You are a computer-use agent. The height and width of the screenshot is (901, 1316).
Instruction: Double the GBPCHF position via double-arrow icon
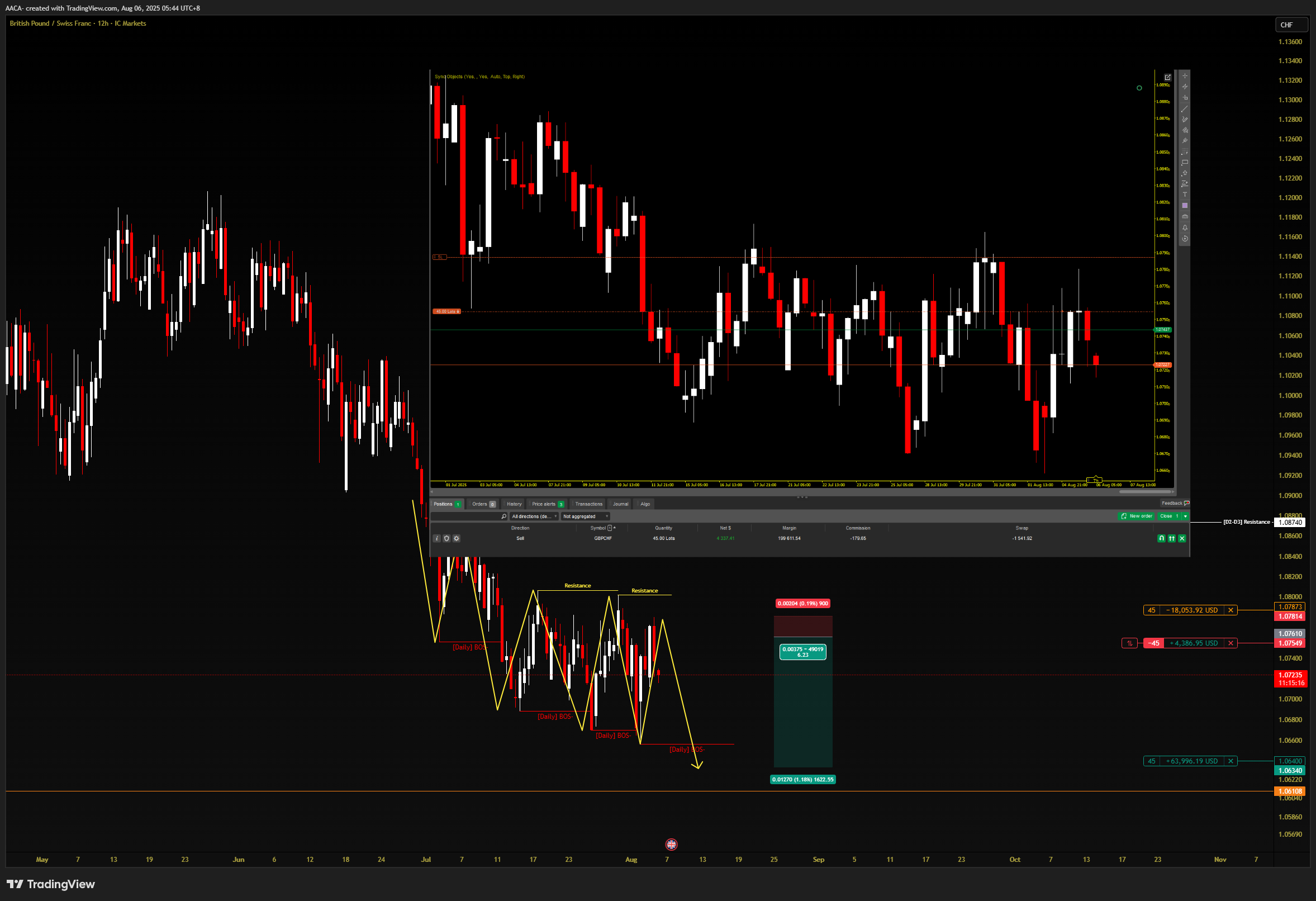[1172, 539]
